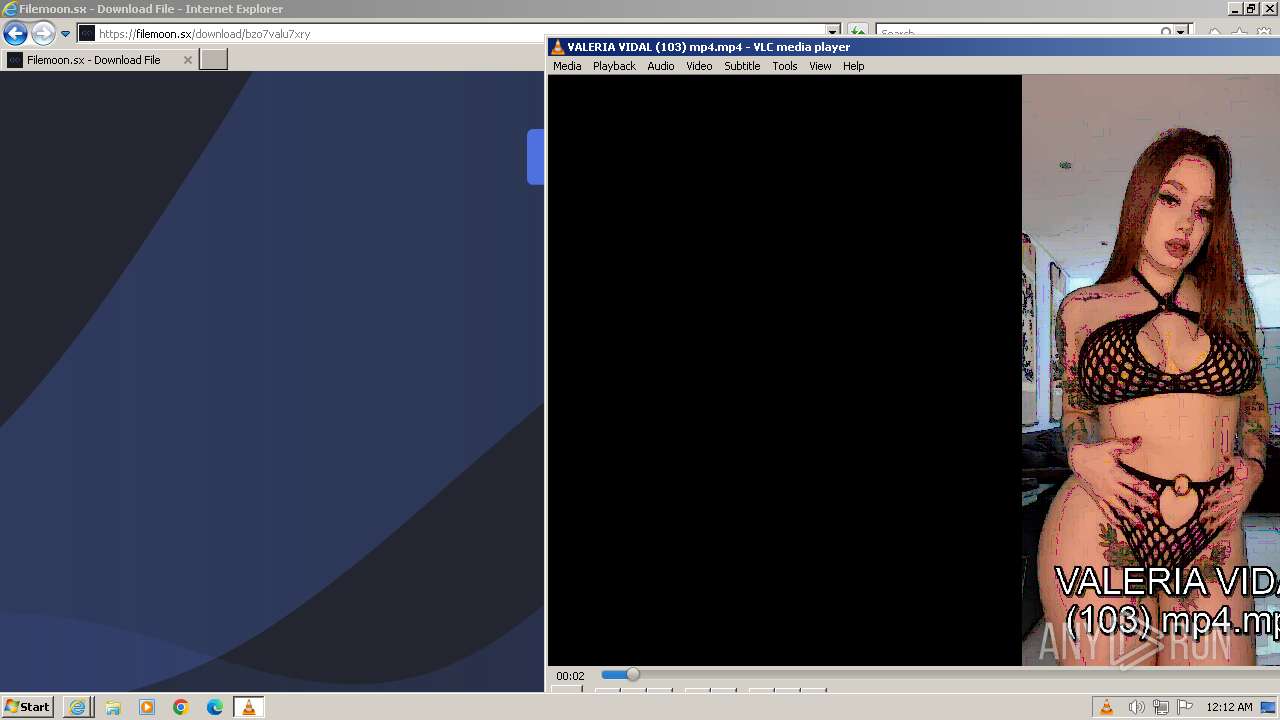This screenshot has width=1280, height=720.
Task: Launch Google Chrome from the taskbar
Action: (x=180, y=707)
